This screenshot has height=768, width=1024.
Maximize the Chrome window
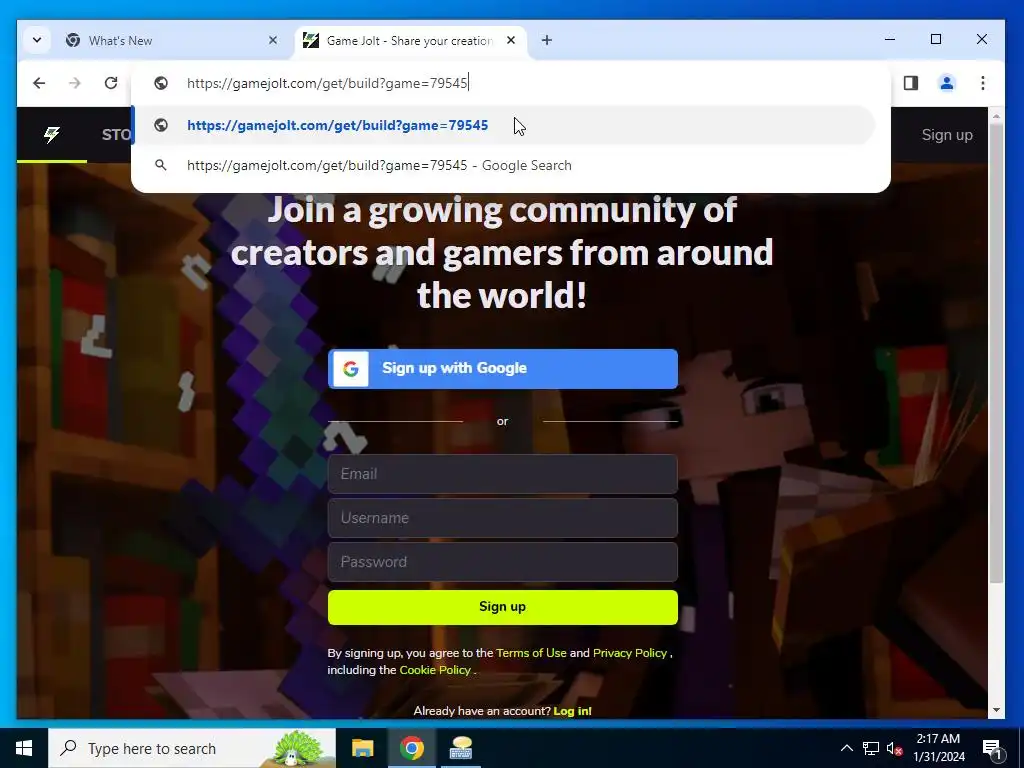936,40
